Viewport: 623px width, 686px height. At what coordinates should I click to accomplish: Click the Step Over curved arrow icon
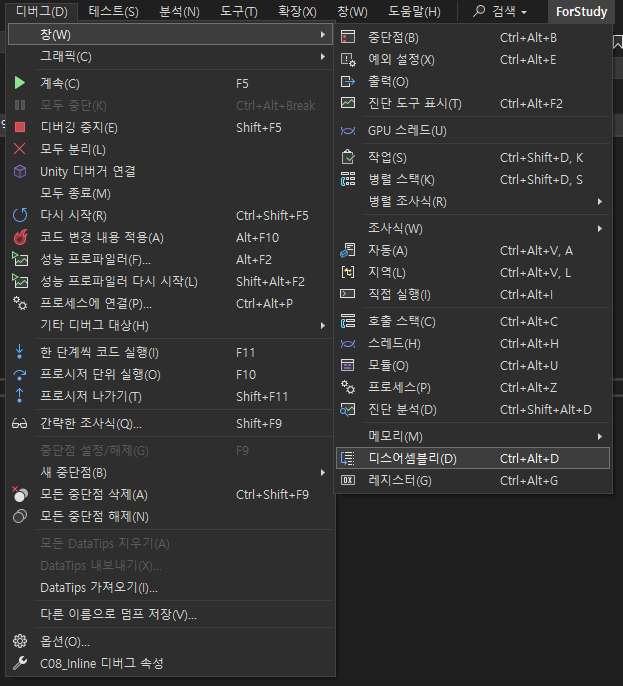[x=20, y=374]
